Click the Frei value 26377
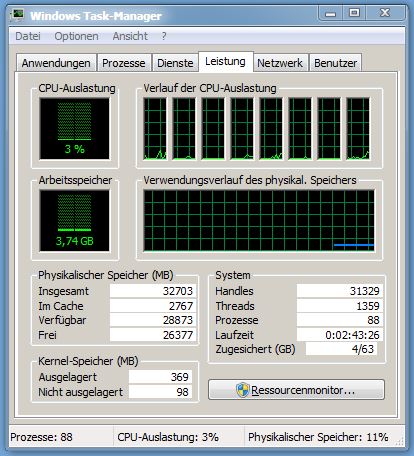This screenshot has width=414, height=456. [153, 335]
